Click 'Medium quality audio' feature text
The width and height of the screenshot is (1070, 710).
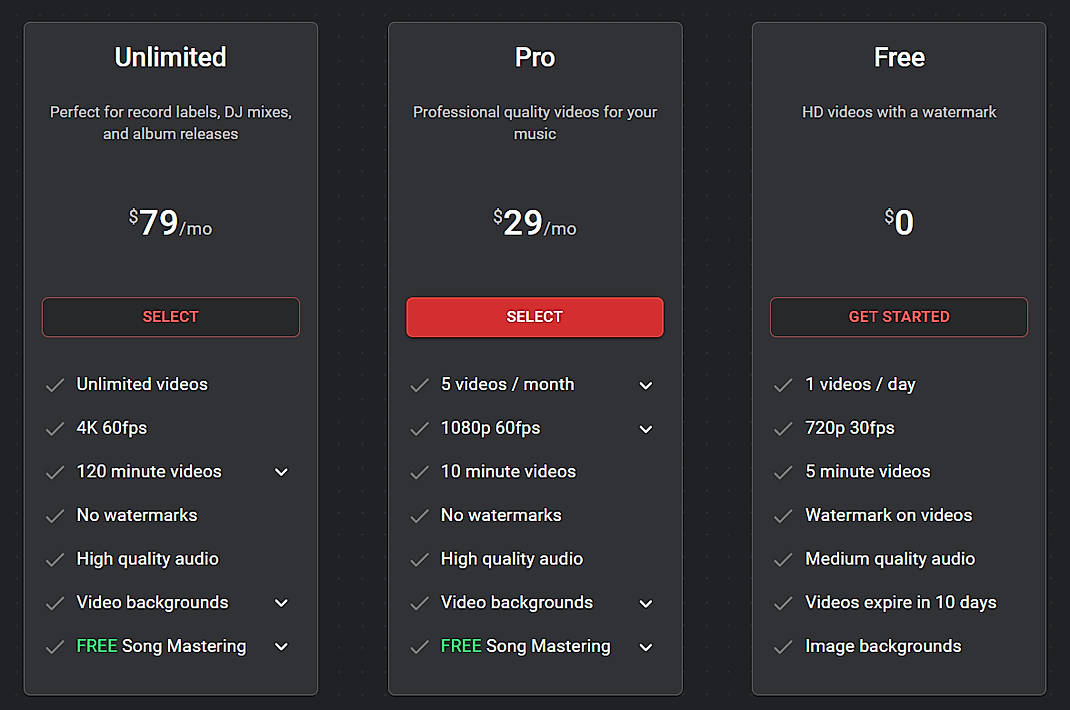coord(890,559)
